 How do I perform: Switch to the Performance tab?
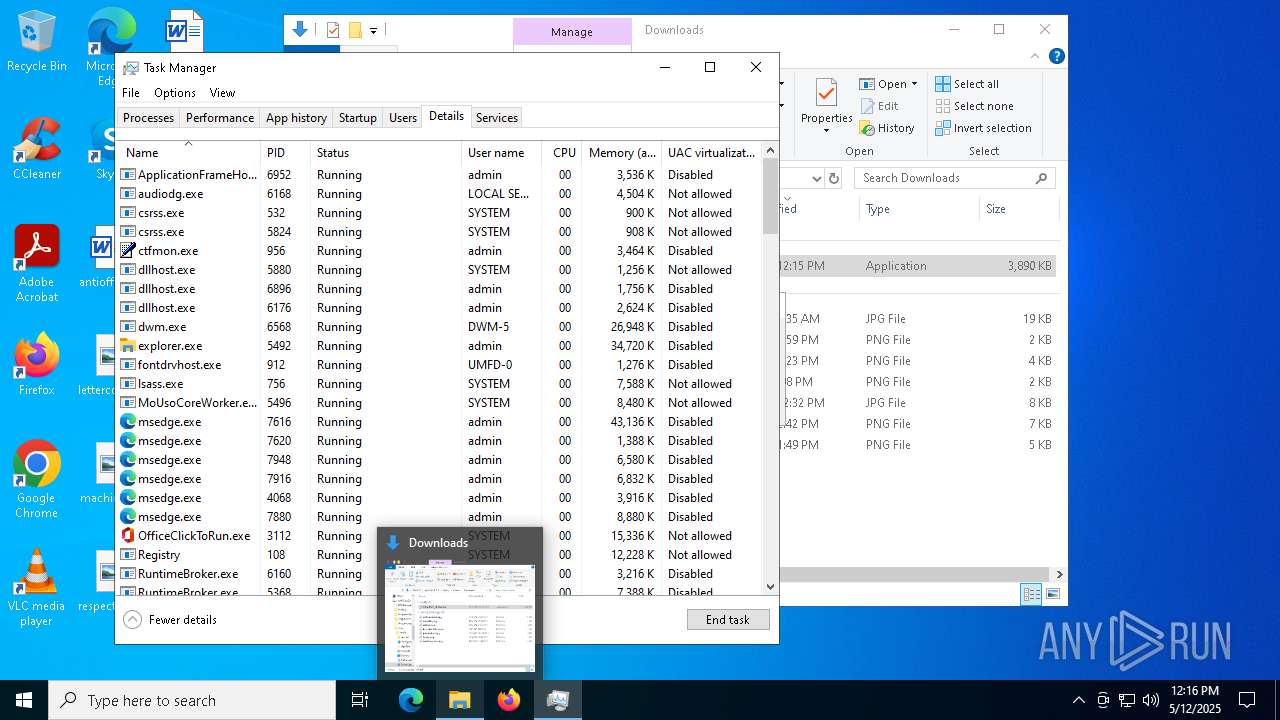(220, 118)
